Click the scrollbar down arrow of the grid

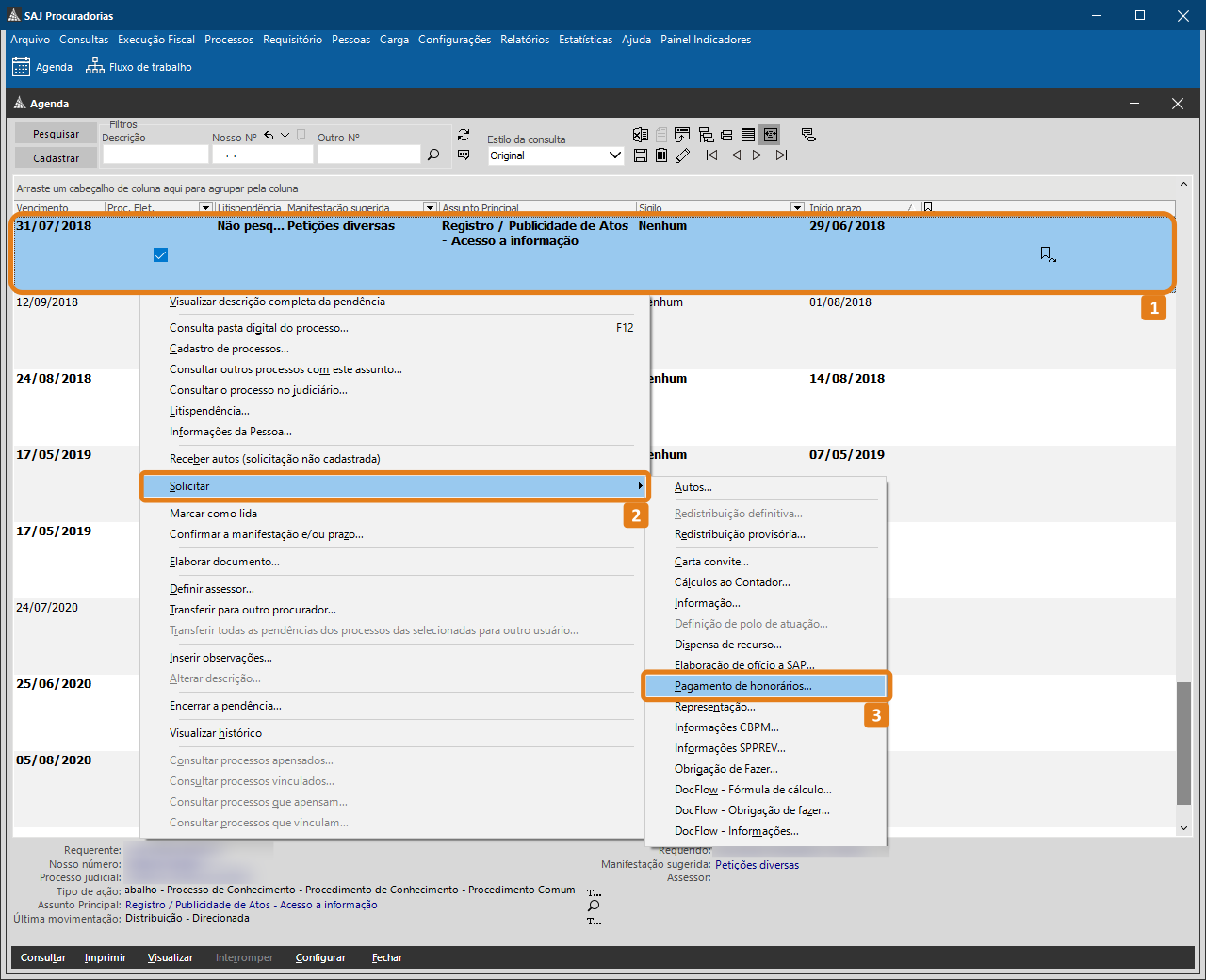pyautogui.click(x=1183, y=829)
